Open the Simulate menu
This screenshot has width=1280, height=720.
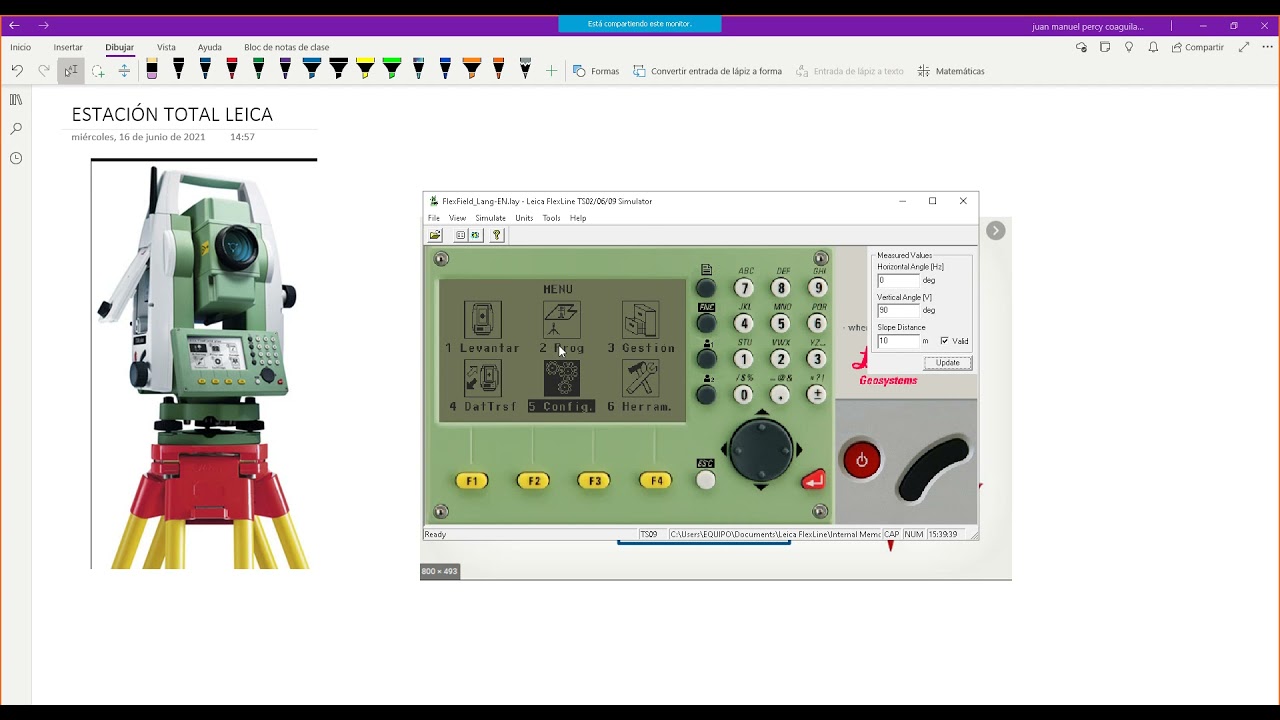(x=490, y=218)
